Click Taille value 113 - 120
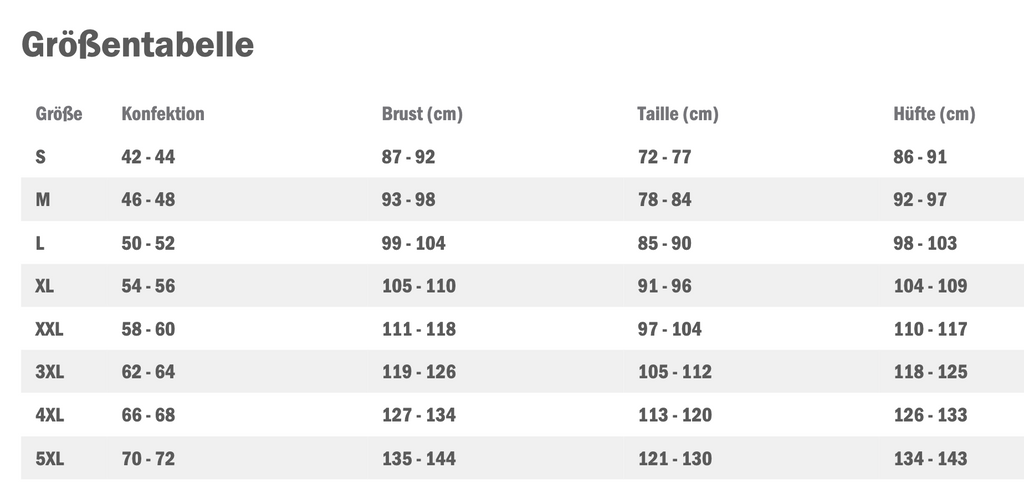The image size is (1024, 504). tap(675, 415)
